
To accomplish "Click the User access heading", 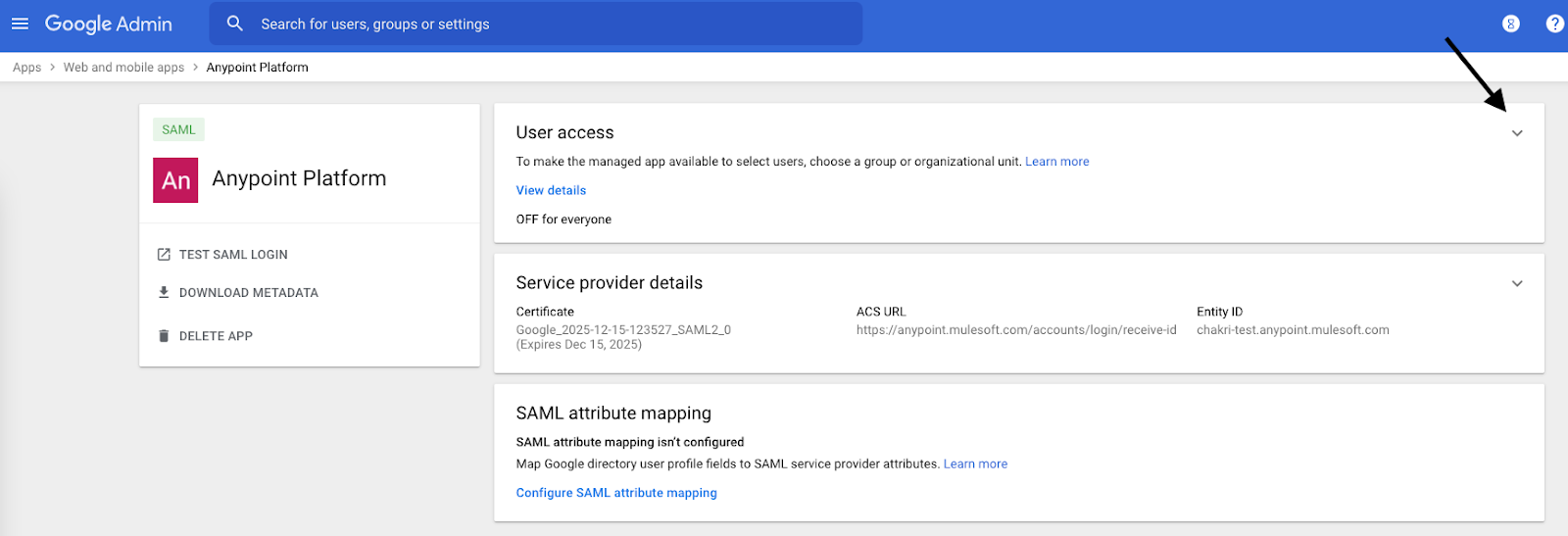I will point(564,132).
